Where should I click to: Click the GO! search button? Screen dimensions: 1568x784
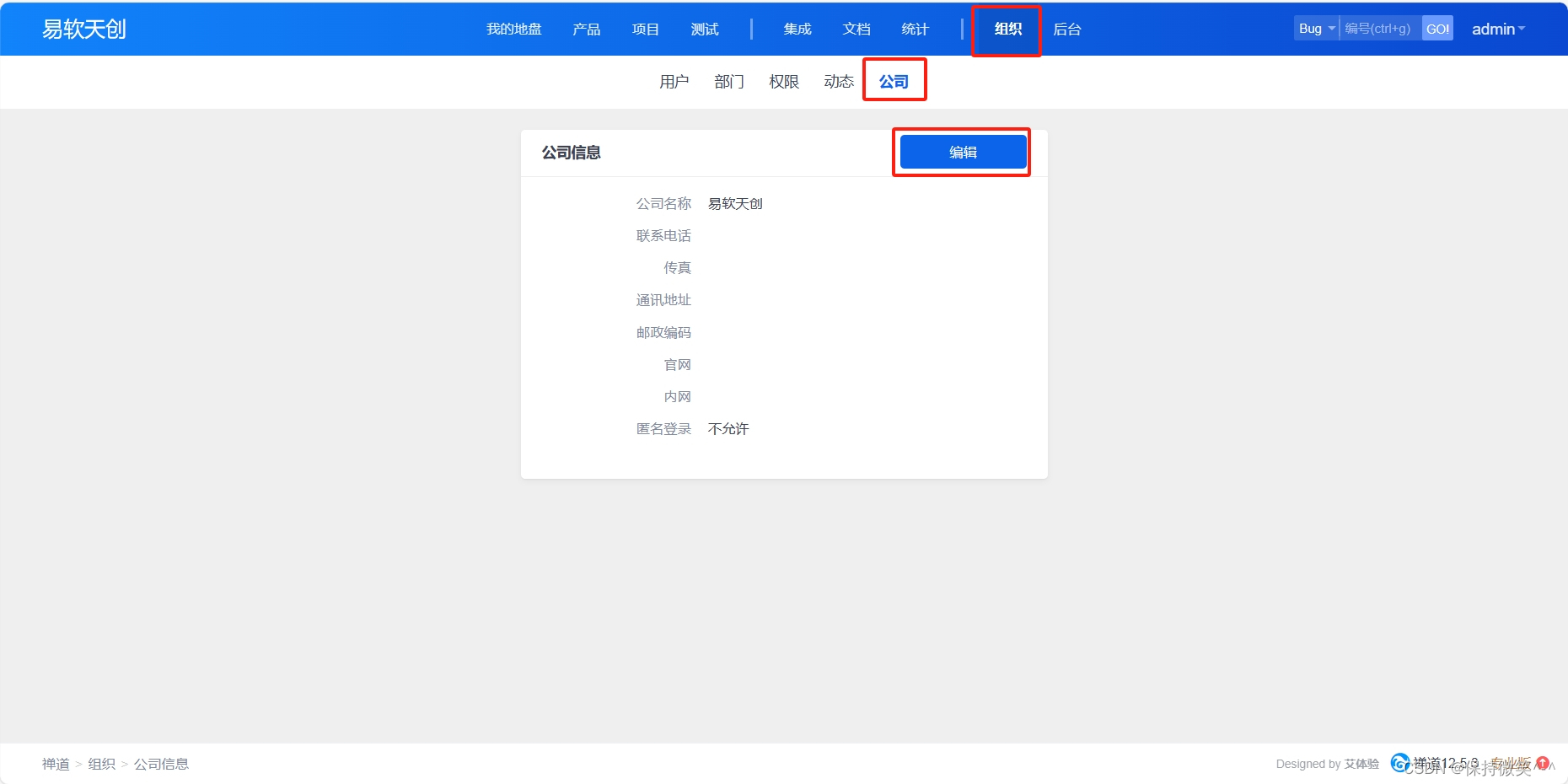coord(1437,29)
